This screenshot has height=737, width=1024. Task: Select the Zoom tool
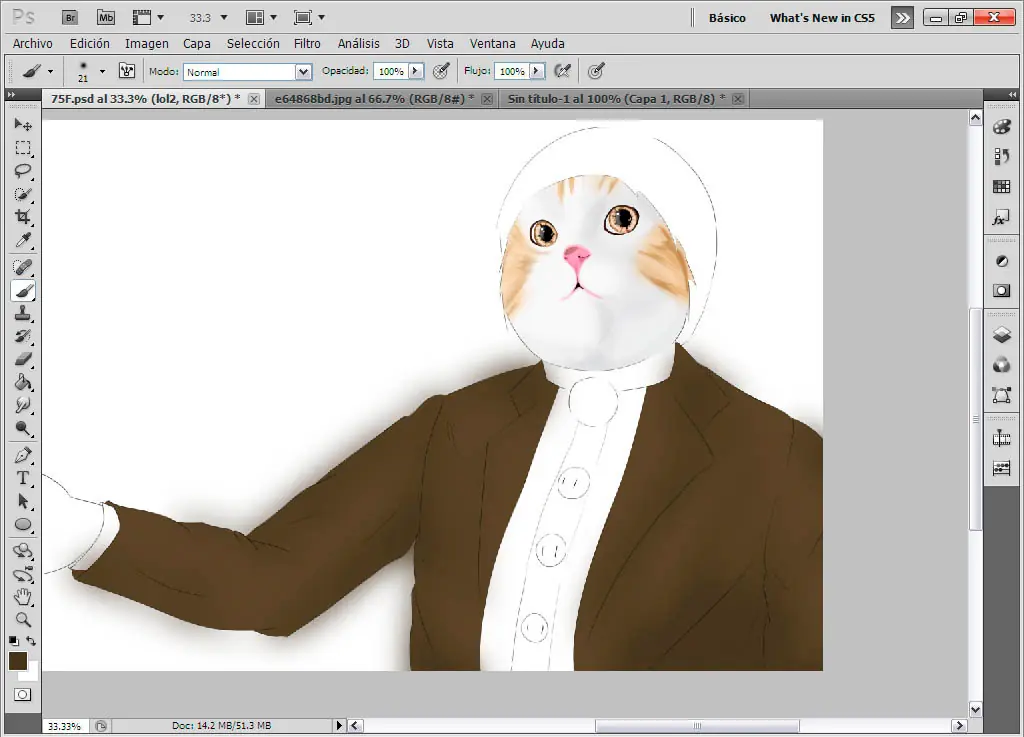(x=23, y=619)
